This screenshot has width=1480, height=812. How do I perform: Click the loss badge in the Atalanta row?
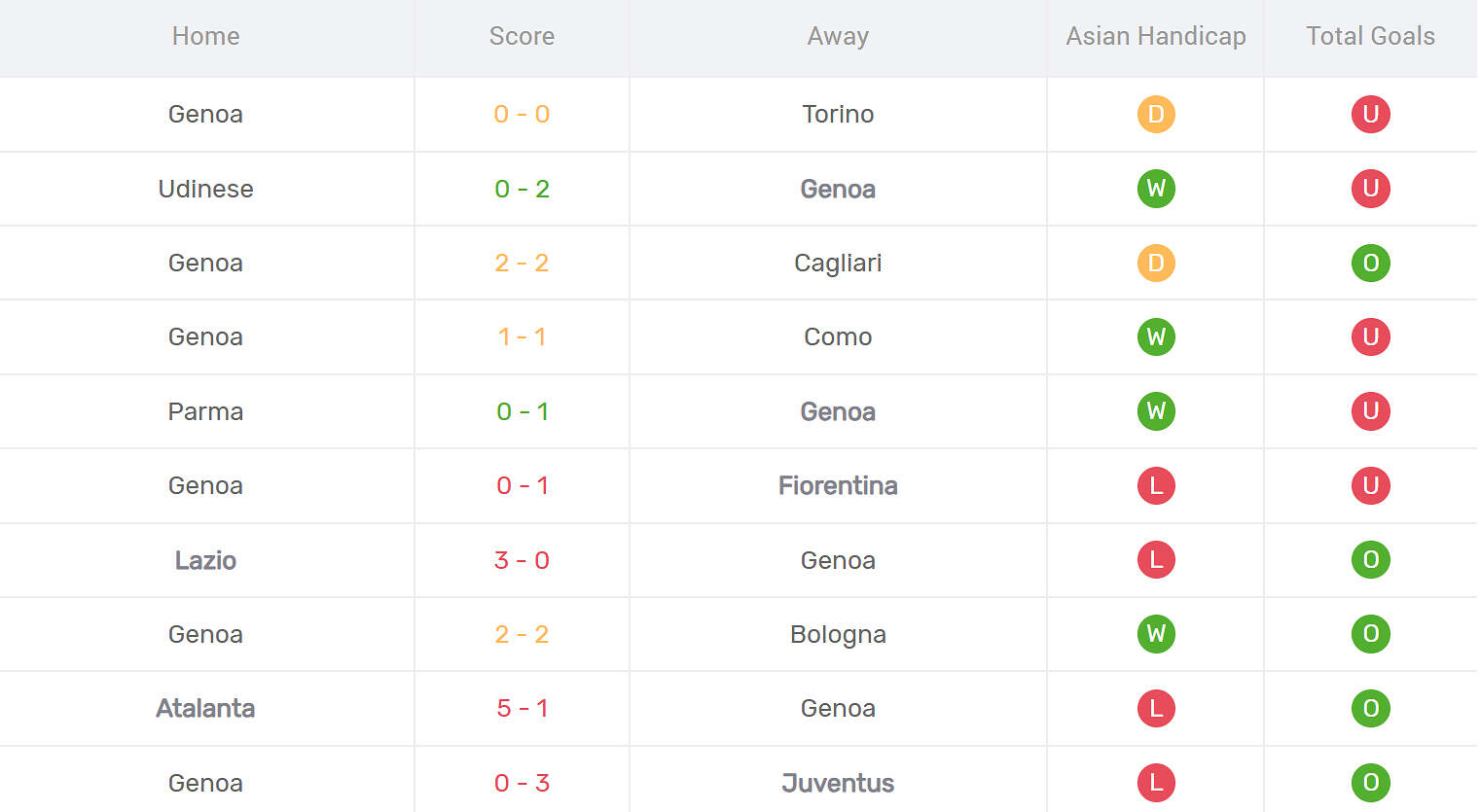(x=1156, y=708)
